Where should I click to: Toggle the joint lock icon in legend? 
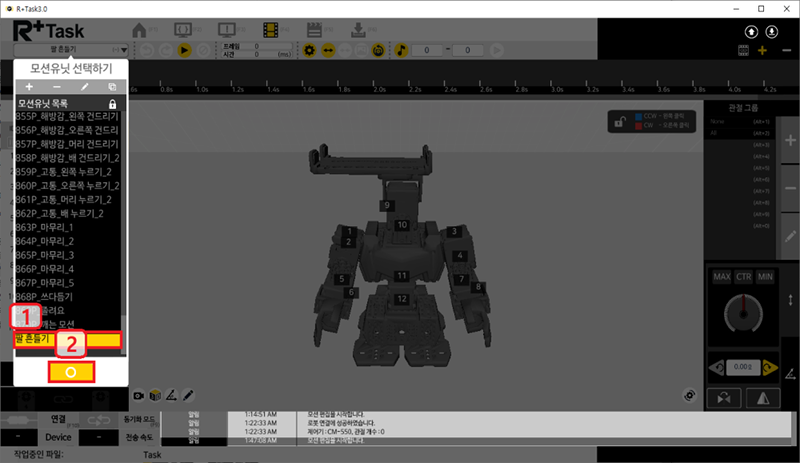[621, 122]
